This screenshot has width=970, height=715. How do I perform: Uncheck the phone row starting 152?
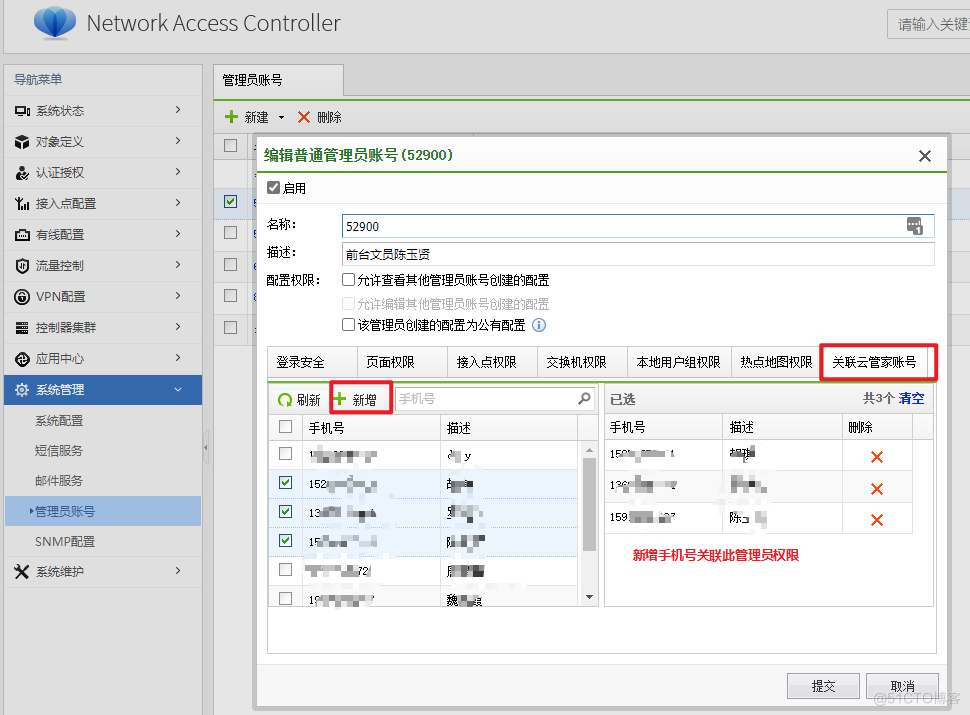(x=285, y=482)
